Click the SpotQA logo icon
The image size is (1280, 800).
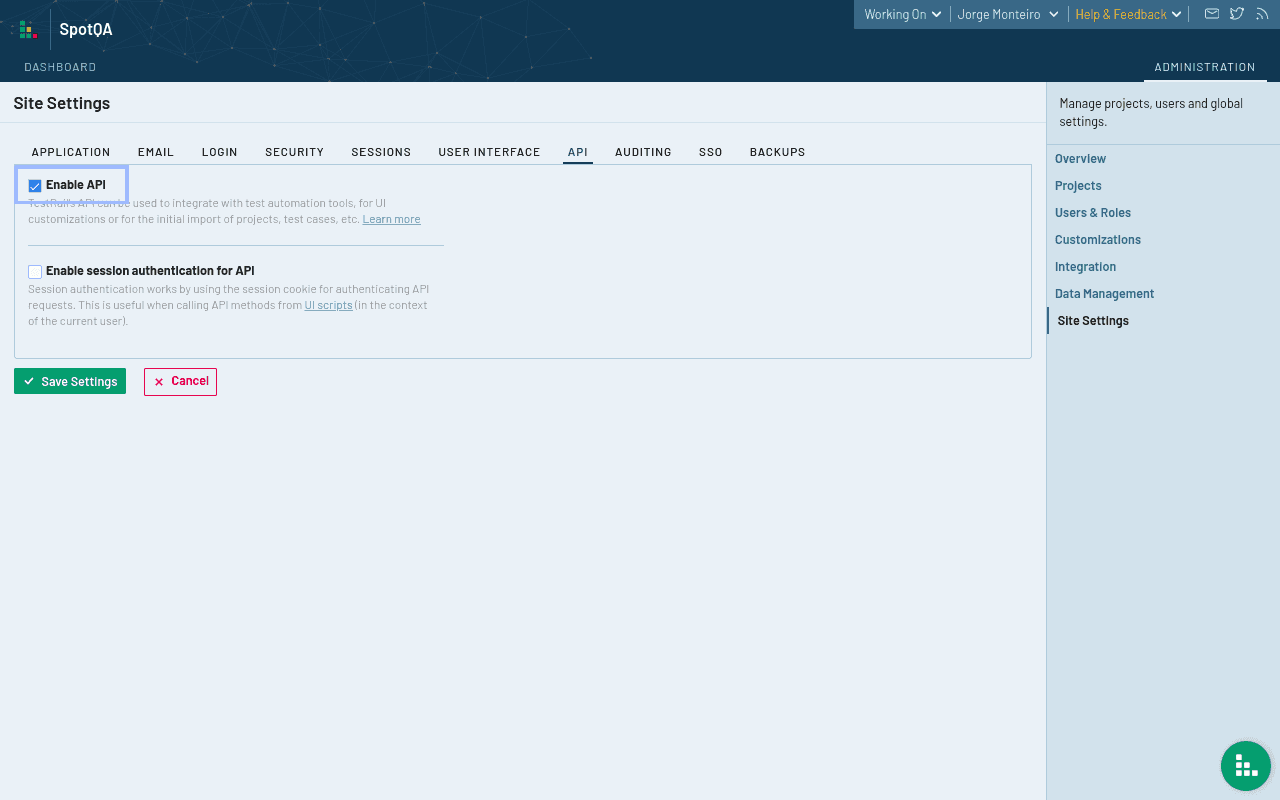(x=27, y=29)
